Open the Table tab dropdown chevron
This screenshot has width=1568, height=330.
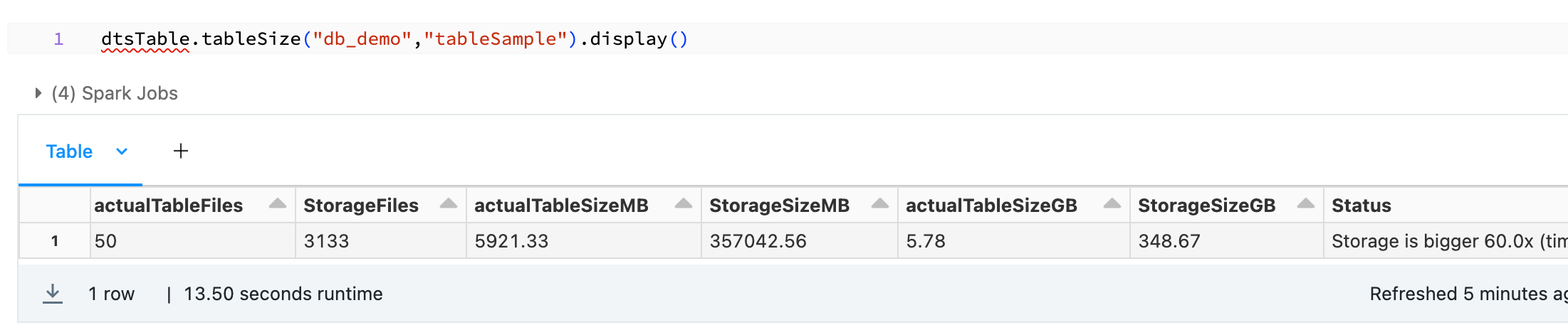coord(122,151)
